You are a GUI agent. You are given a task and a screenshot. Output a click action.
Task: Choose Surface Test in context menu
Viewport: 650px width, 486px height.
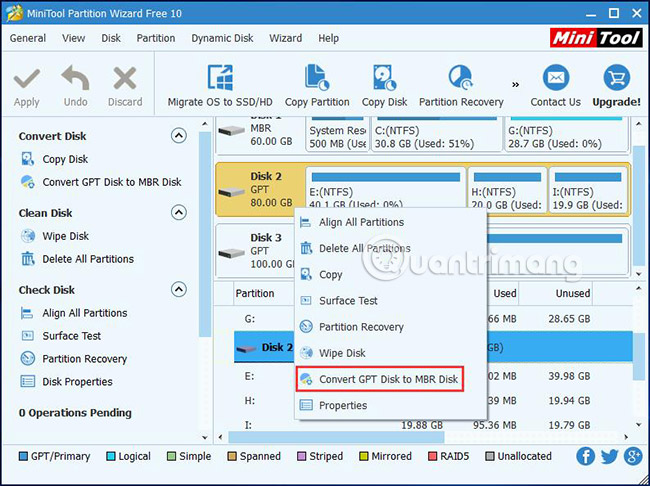point(390,301)
